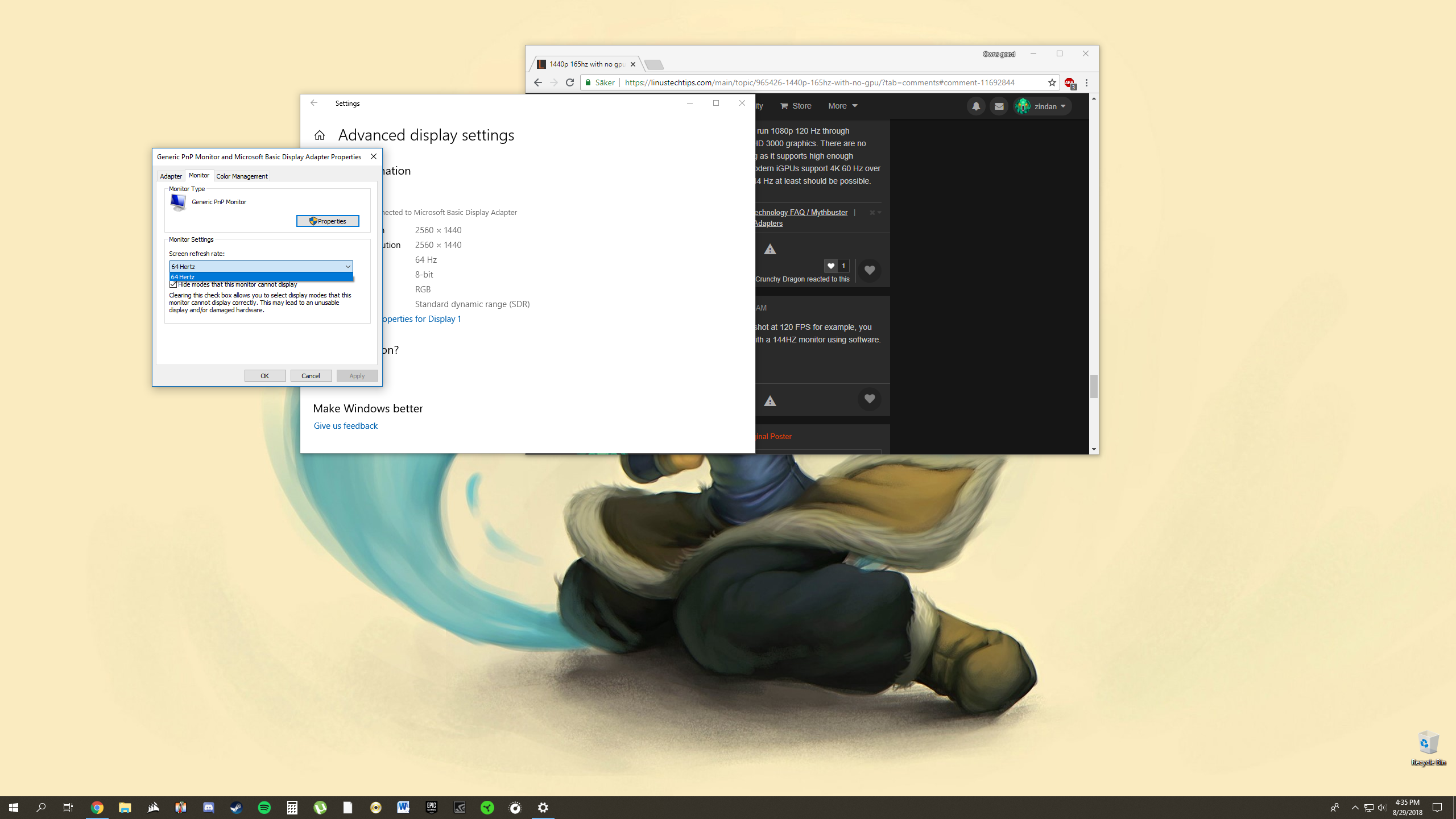1456x819 pixels.
Task: Open the zindan user dropdown
Action: pyautogui.click(x=1042, y=106)
